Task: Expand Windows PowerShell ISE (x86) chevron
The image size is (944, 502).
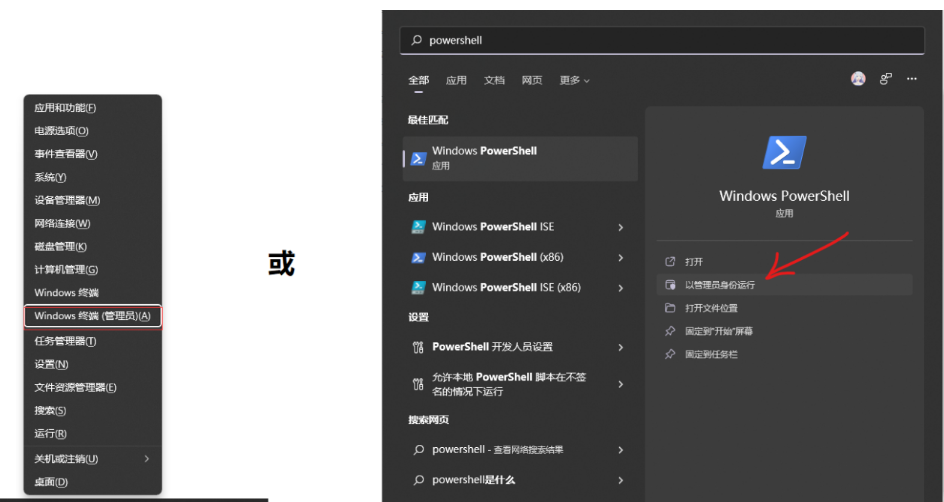Action: pos(621,288)
